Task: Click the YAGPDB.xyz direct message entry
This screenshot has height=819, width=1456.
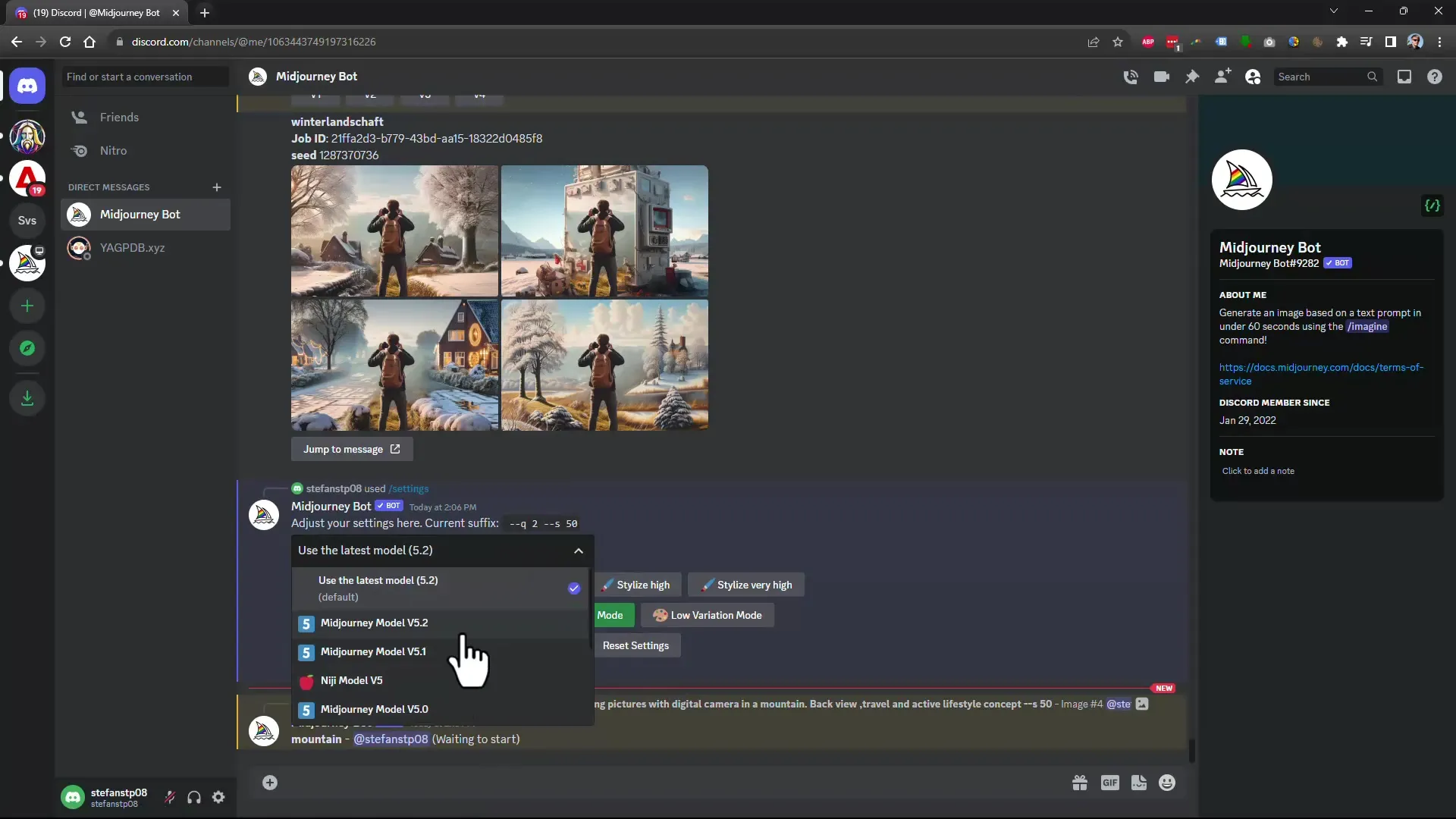Action: click(132, 247)
